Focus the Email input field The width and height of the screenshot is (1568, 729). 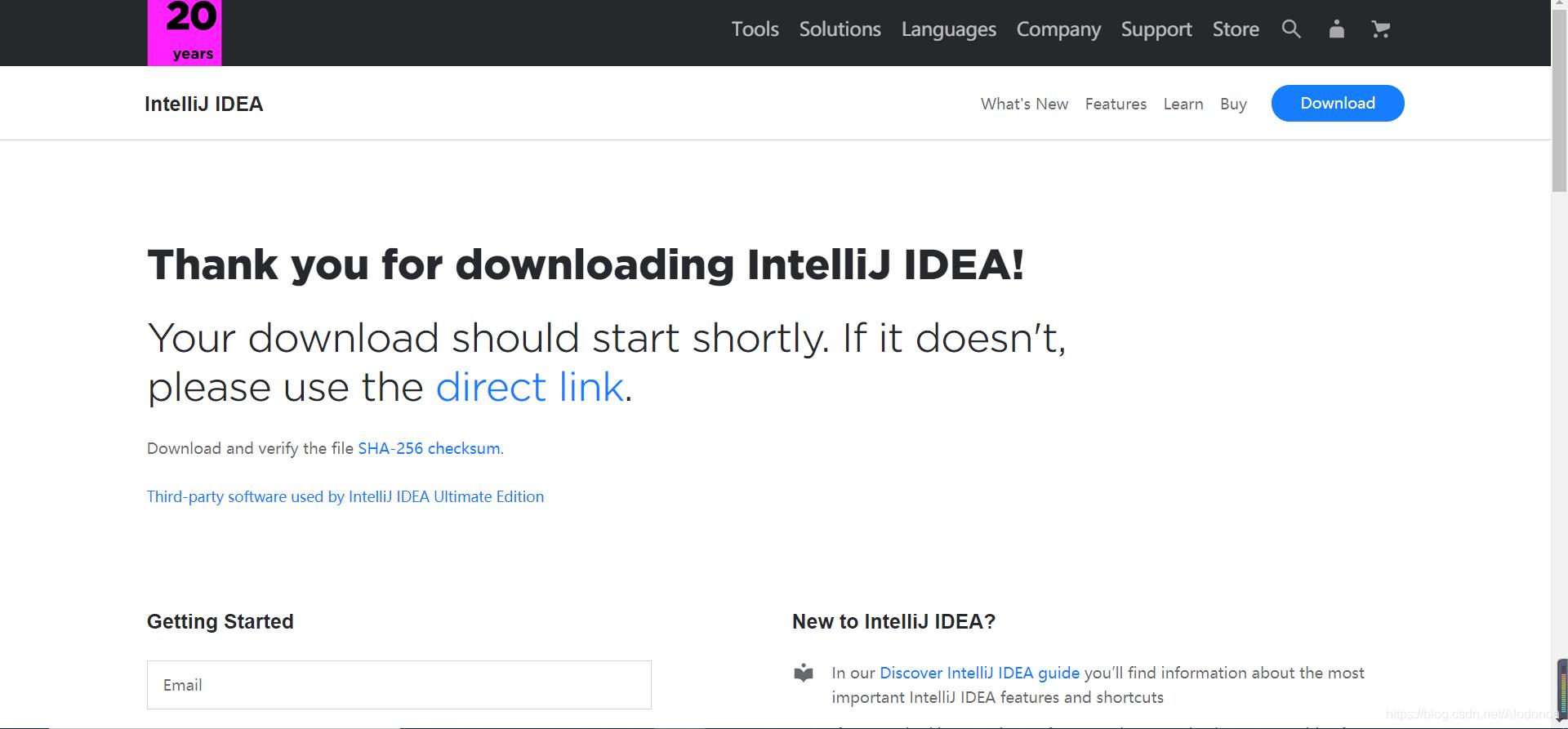click(399, 685)
